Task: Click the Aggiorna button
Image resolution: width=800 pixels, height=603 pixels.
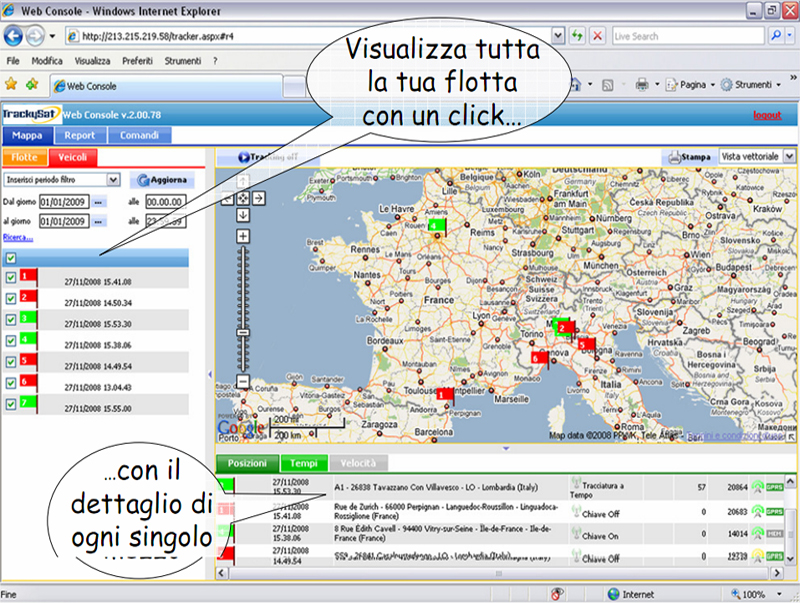Action: coord(162,180)
